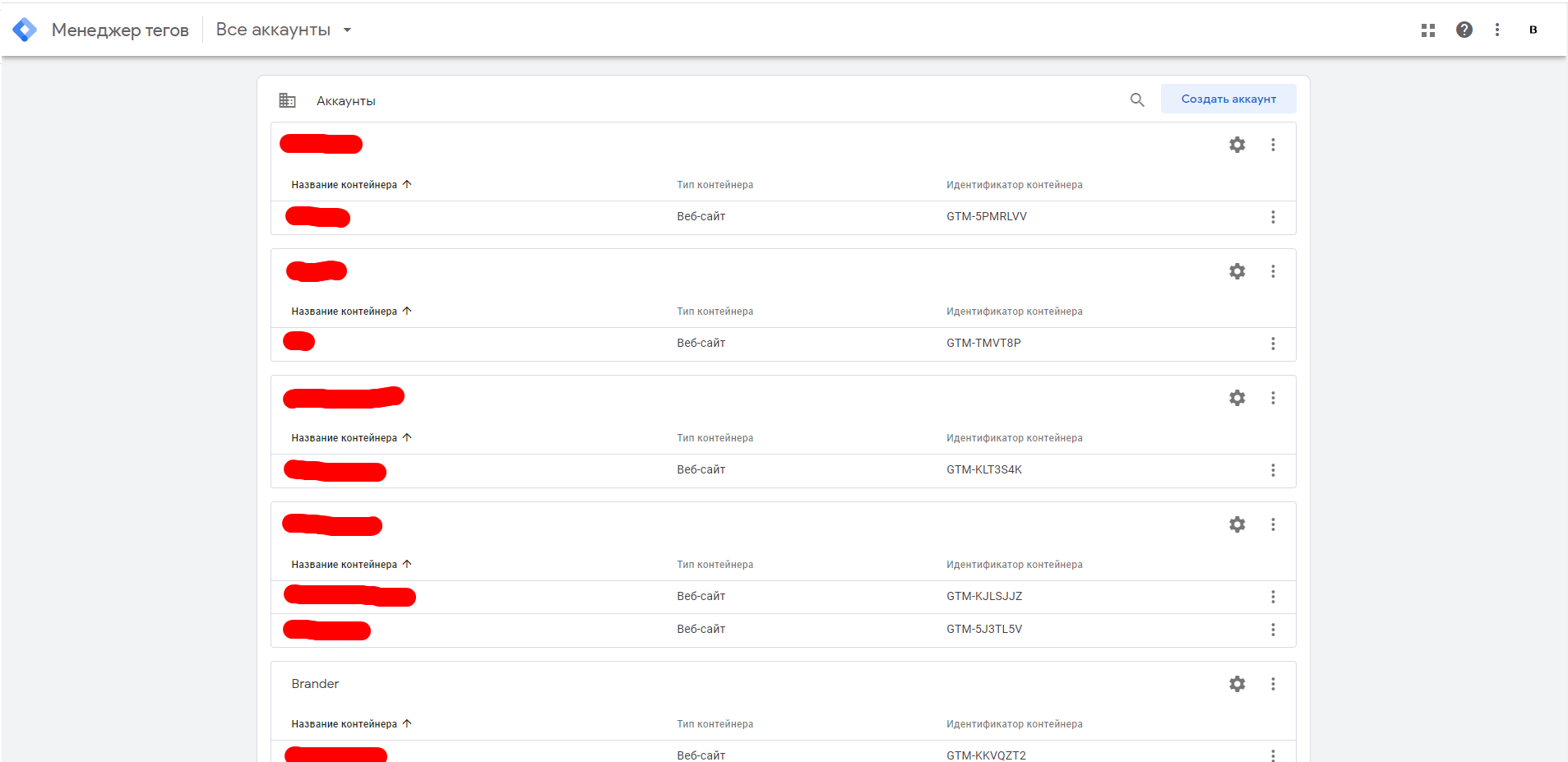Open more options for container GTM-KJLSJJZ
This screenshot has width=1568, height=762.
(1273, 597)
